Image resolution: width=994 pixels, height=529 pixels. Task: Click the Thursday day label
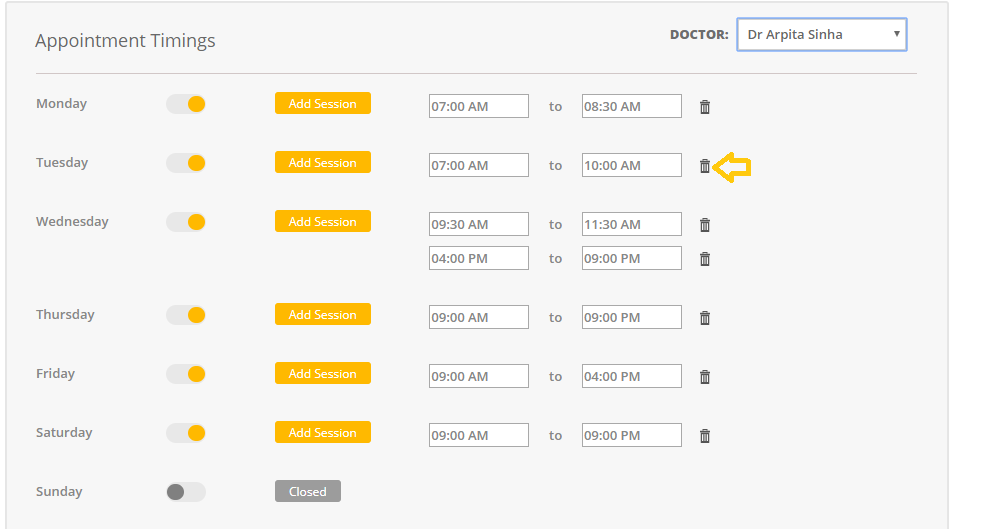[65, 315]
